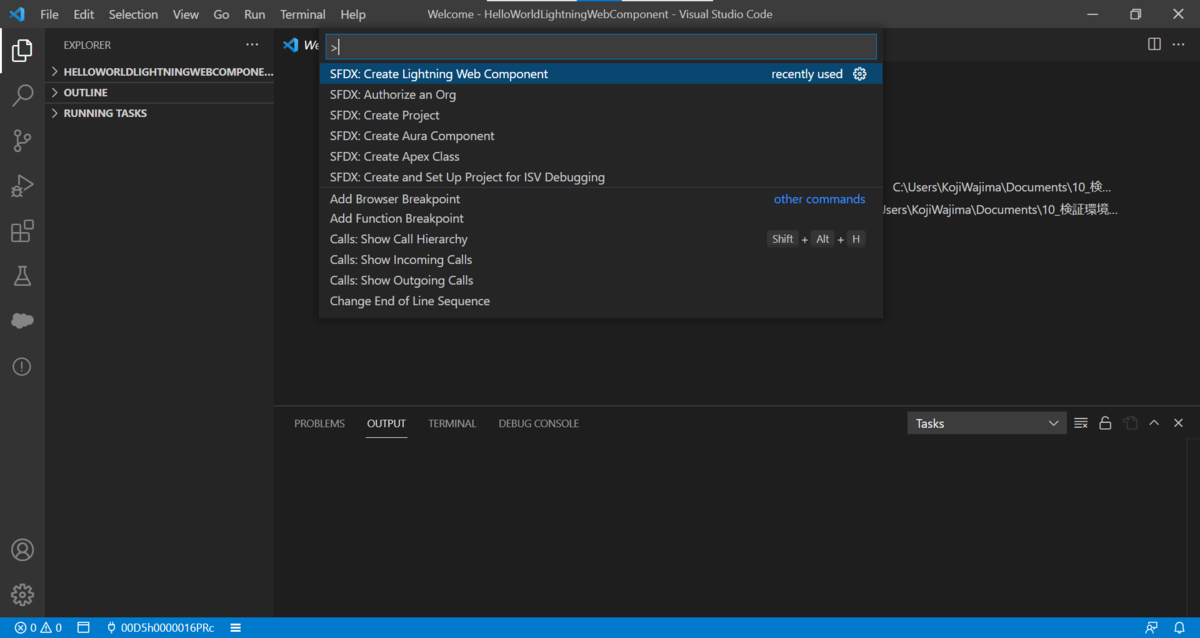Open the Source Control view
1200x638 pixels.
[x=22, y=141]
